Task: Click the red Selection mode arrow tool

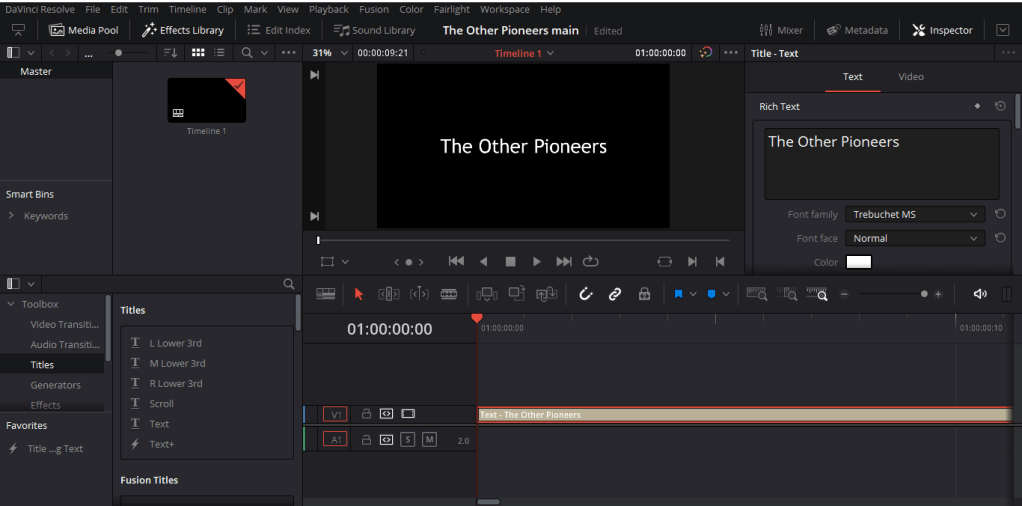Action: point(359,294)
